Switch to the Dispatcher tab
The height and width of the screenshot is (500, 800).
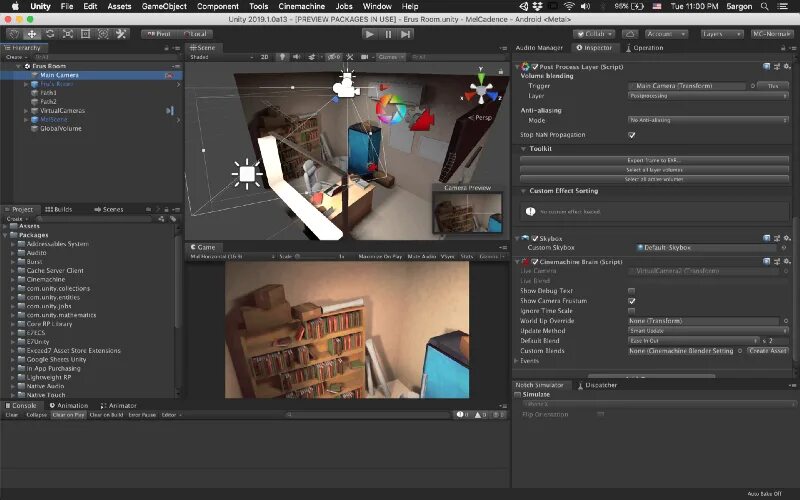597,385
